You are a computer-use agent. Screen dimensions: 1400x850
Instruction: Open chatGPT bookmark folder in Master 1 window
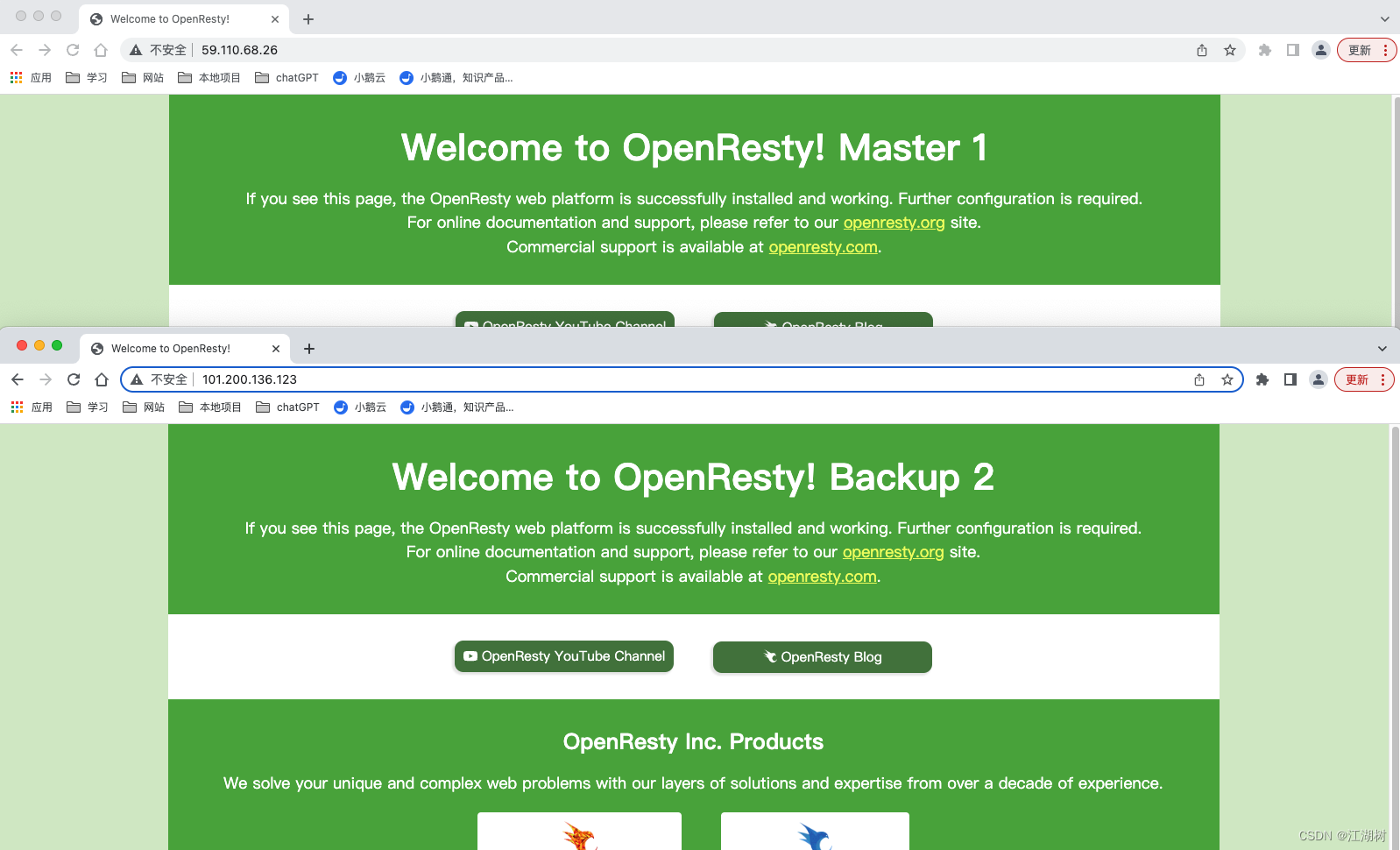click(286, 78)
